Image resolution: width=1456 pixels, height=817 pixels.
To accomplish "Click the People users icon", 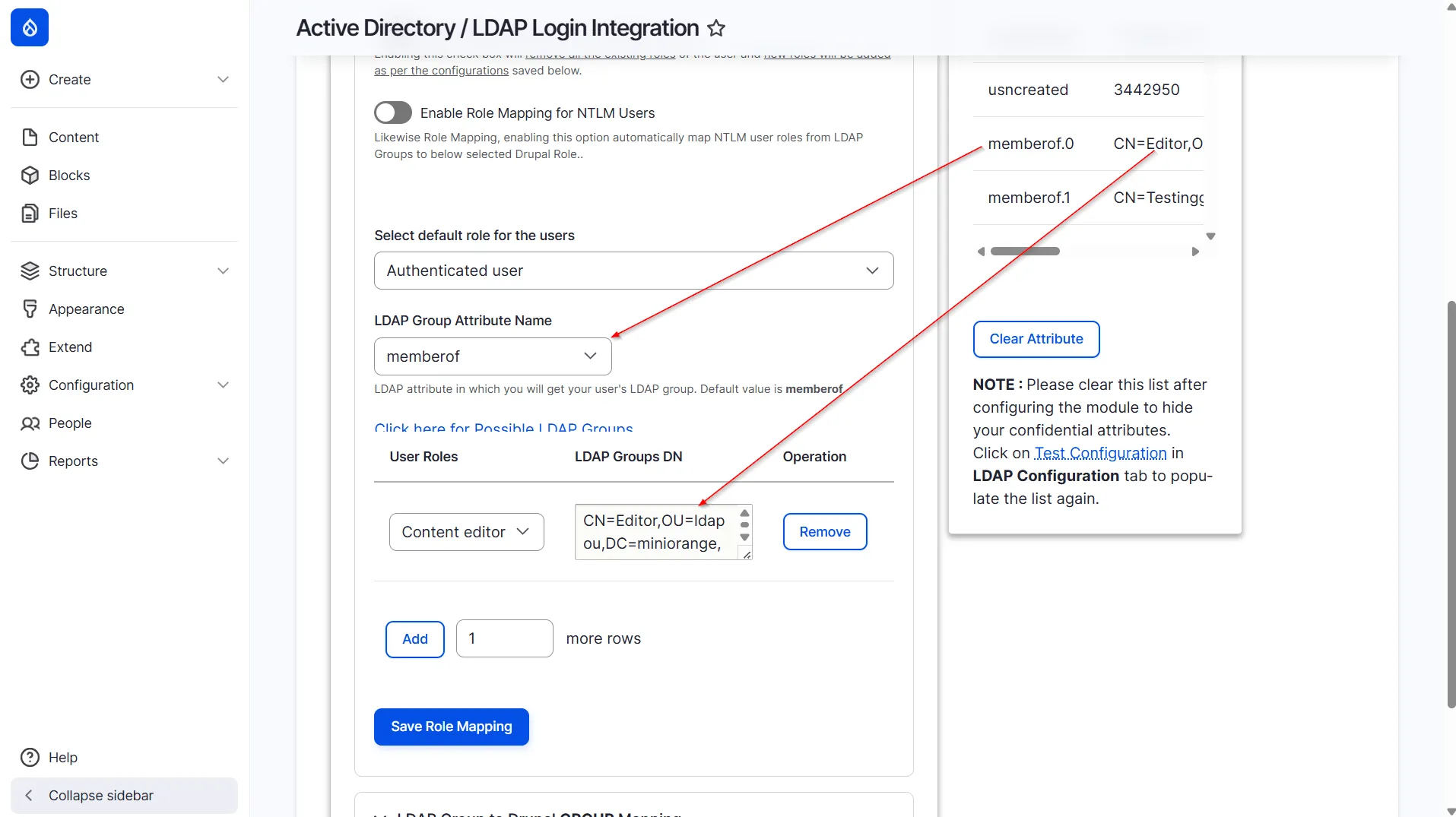I will pos(30,423).
